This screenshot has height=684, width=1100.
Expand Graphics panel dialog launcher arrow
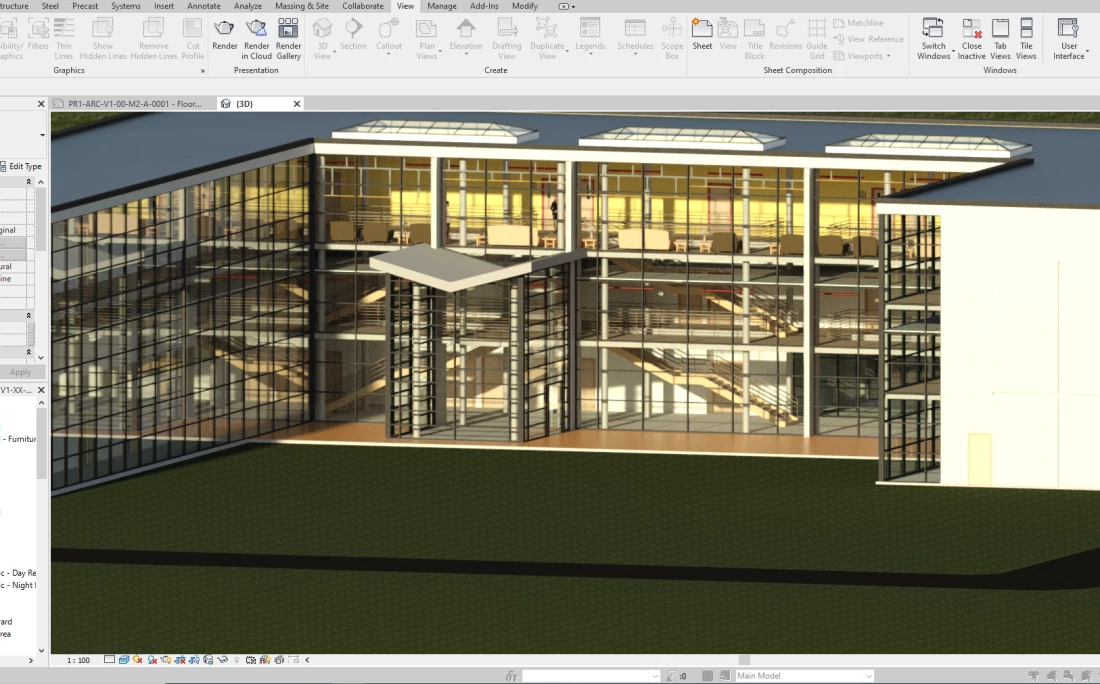(202, 71)
